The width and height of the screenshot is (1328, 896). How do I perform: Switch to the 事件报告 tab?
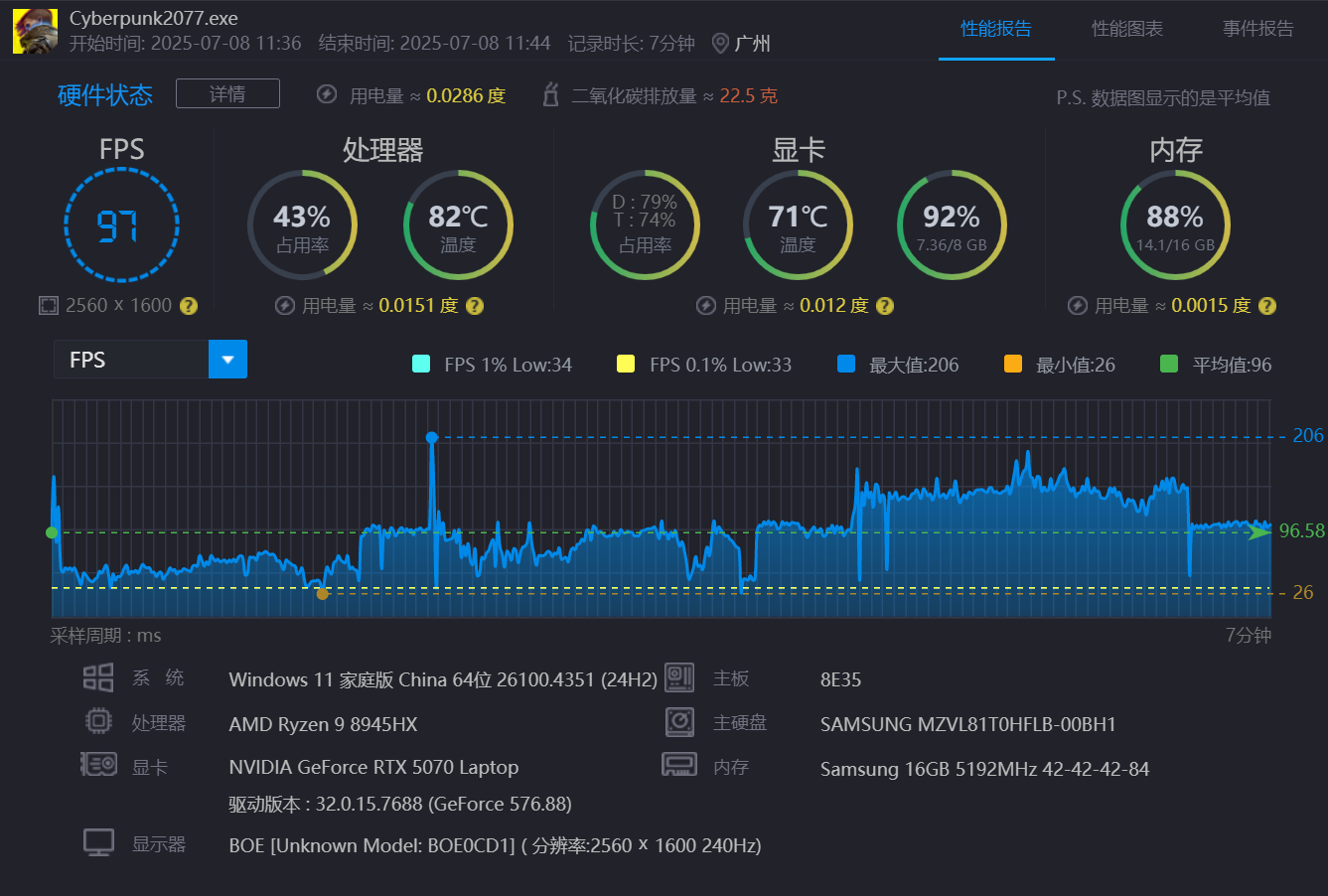coord(1257,29)
